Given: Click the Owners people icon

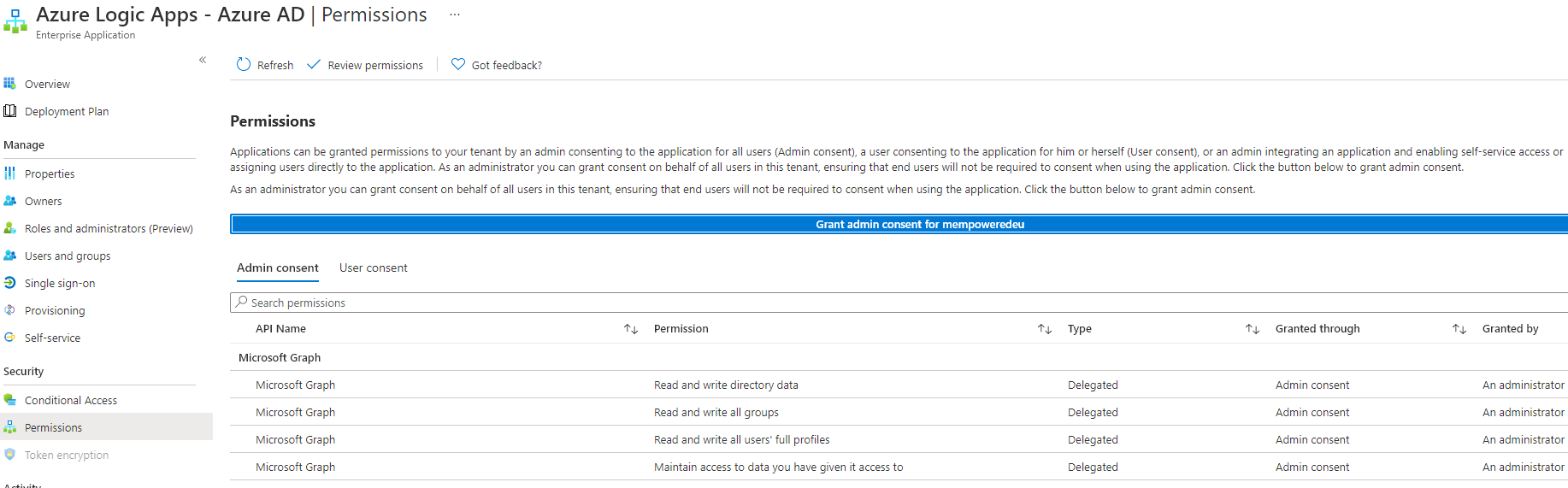Looking at the screenshot, I should (x=10, y=201).
